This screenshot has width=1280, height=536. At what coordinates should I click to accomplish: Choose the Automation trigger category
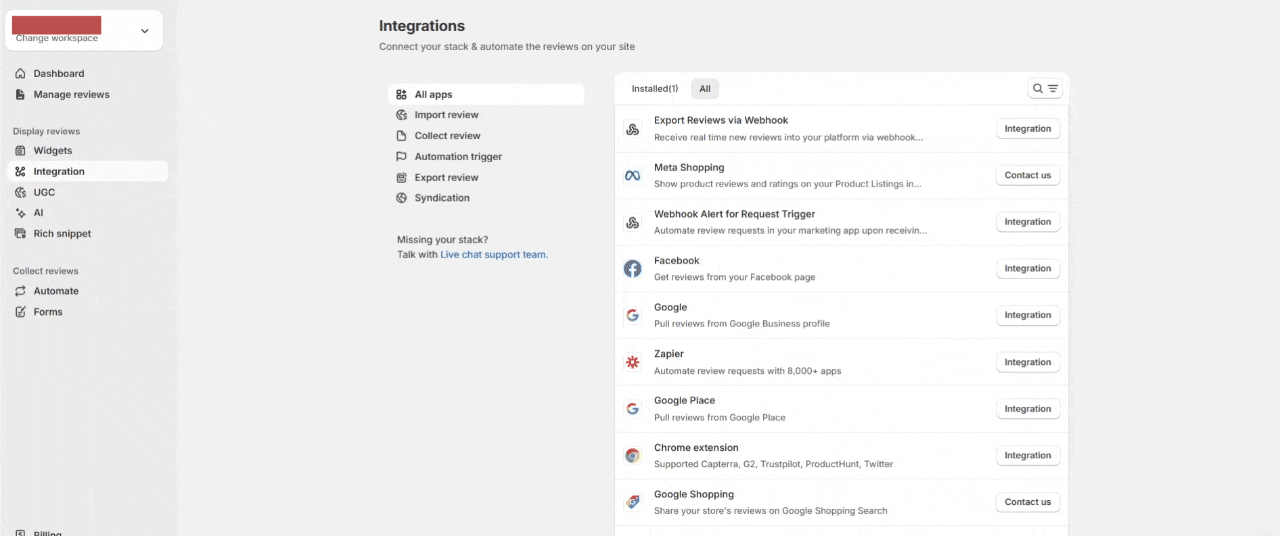tap(458, 157)
